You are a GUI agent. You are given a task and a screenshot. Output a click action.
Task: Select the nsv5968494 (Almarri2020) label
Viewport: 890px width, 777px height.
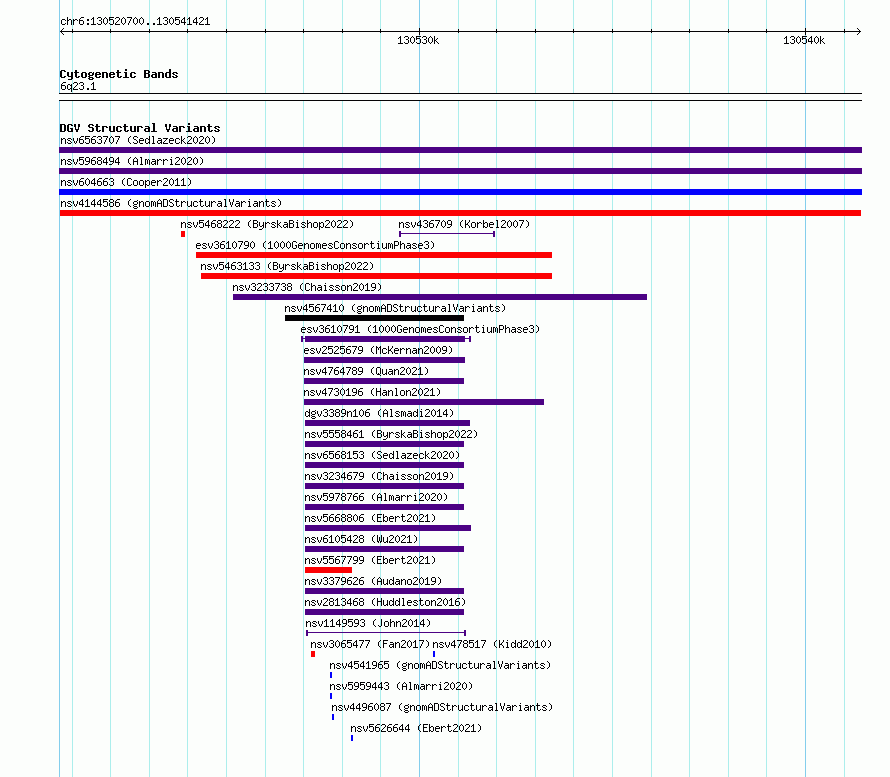[x=132, y=161]
